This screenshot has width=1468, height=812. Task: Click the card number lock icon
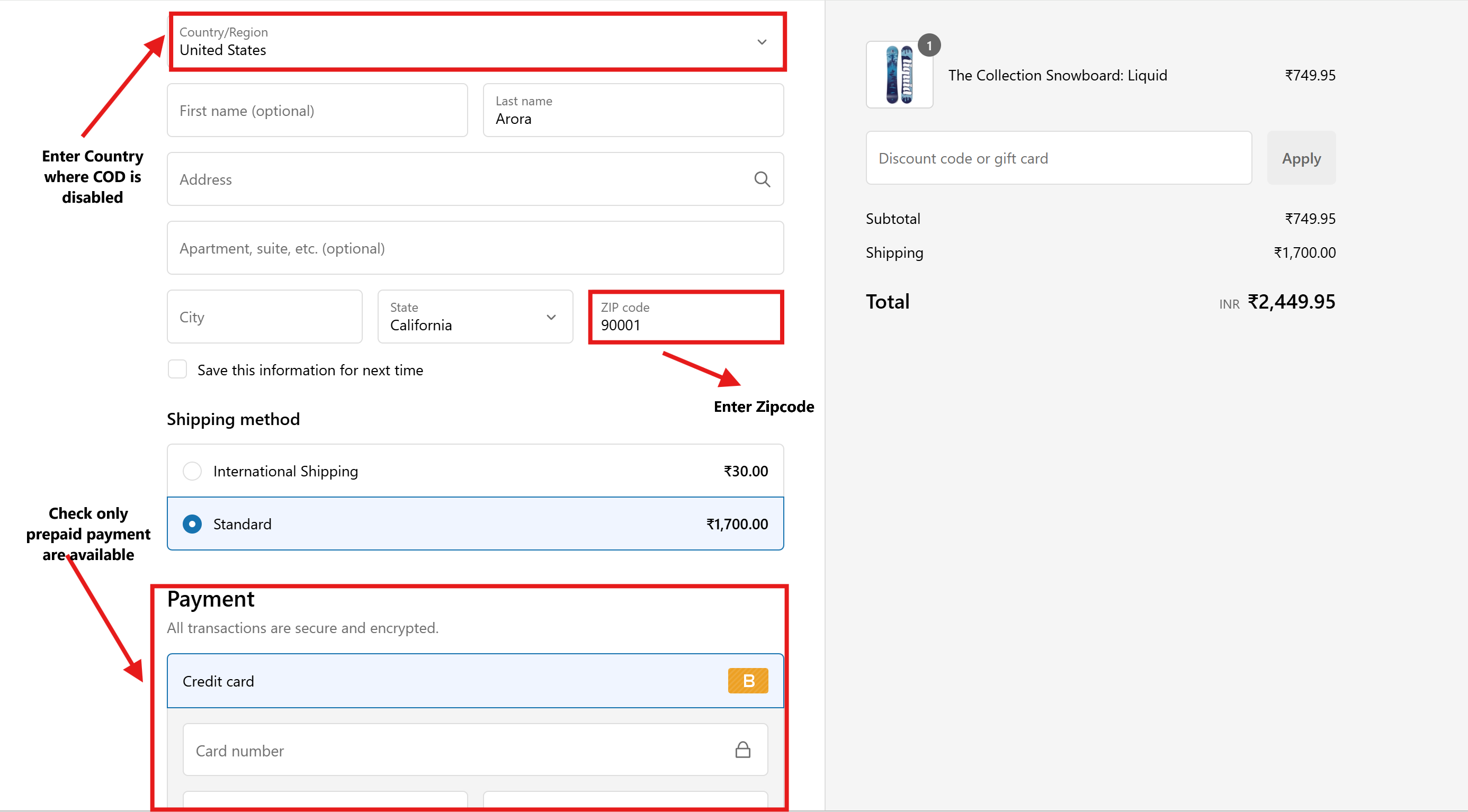point(742,750)
